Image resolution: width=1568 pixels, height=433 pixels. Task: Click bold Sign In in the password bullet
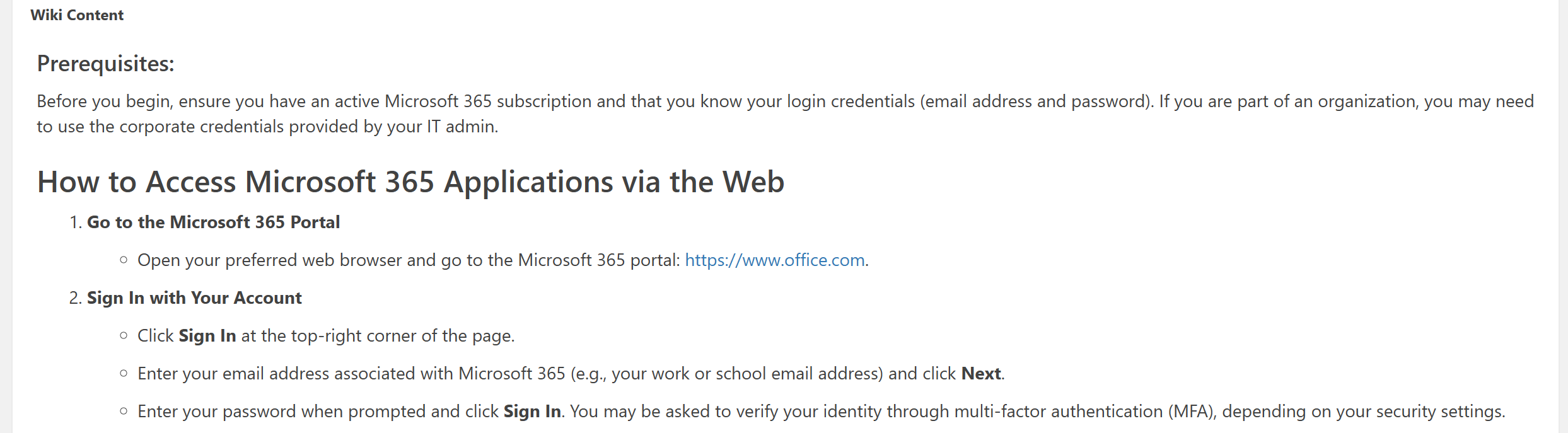coord(532,412)
